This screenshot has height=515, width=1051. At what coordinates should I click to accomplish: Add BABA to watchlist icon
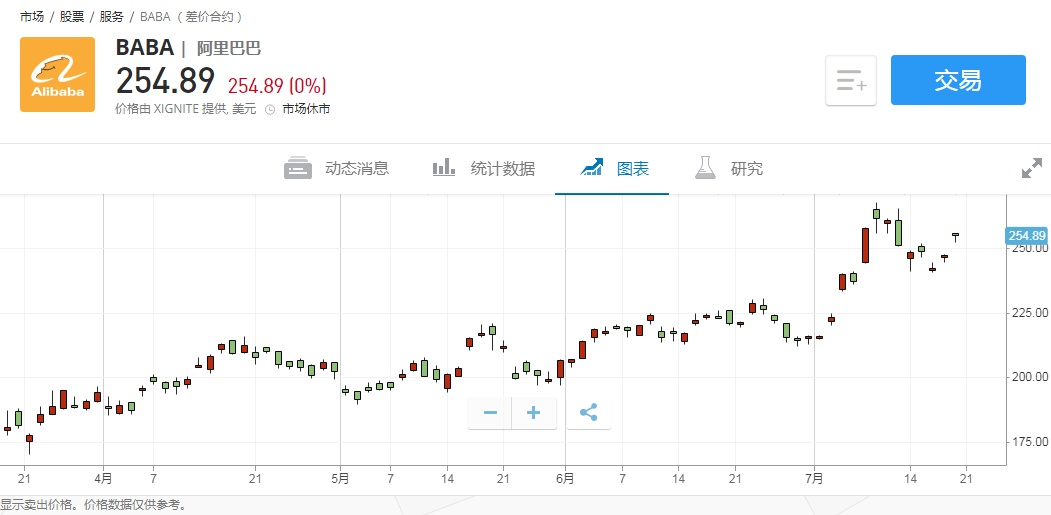(851, 81)
